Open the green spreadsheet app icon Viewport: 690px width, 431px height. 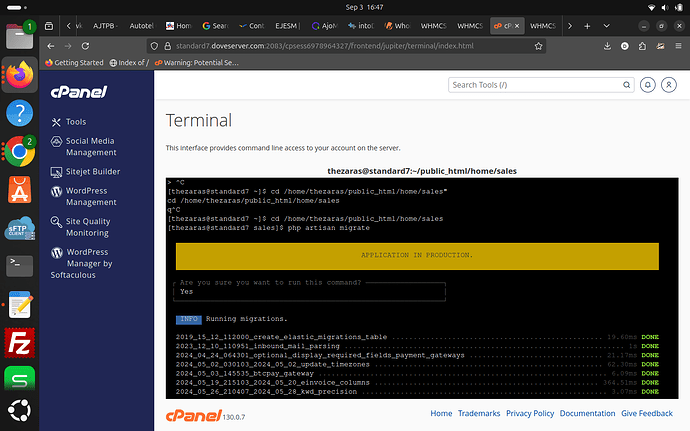(19, 379)
